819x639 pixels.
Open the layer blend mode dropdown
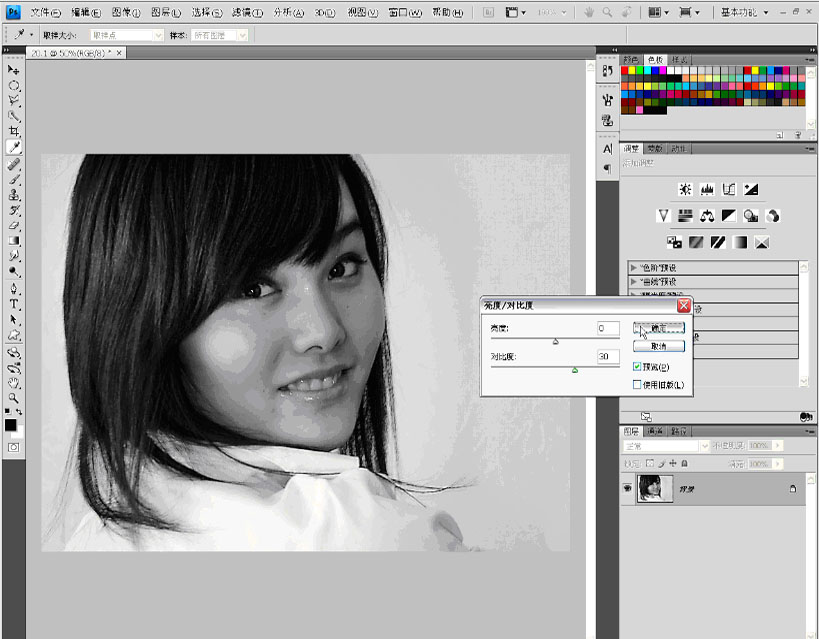click(x=666, y=446)
